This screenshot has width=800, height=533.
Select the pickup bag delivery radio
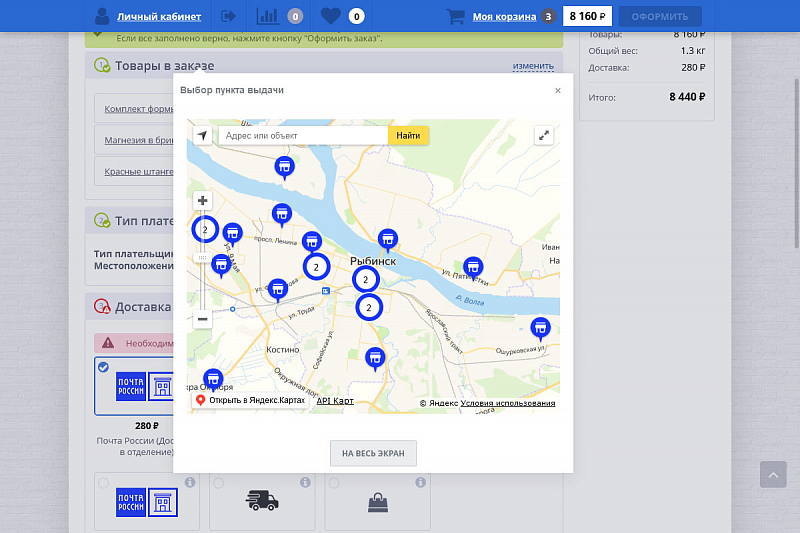334,483
